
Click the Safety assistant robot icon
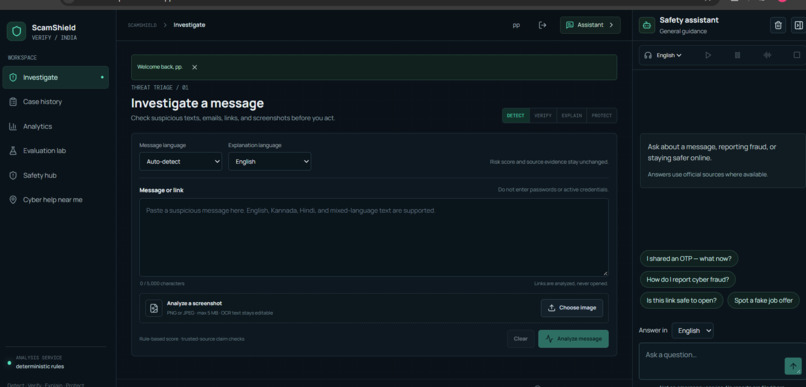647,25
